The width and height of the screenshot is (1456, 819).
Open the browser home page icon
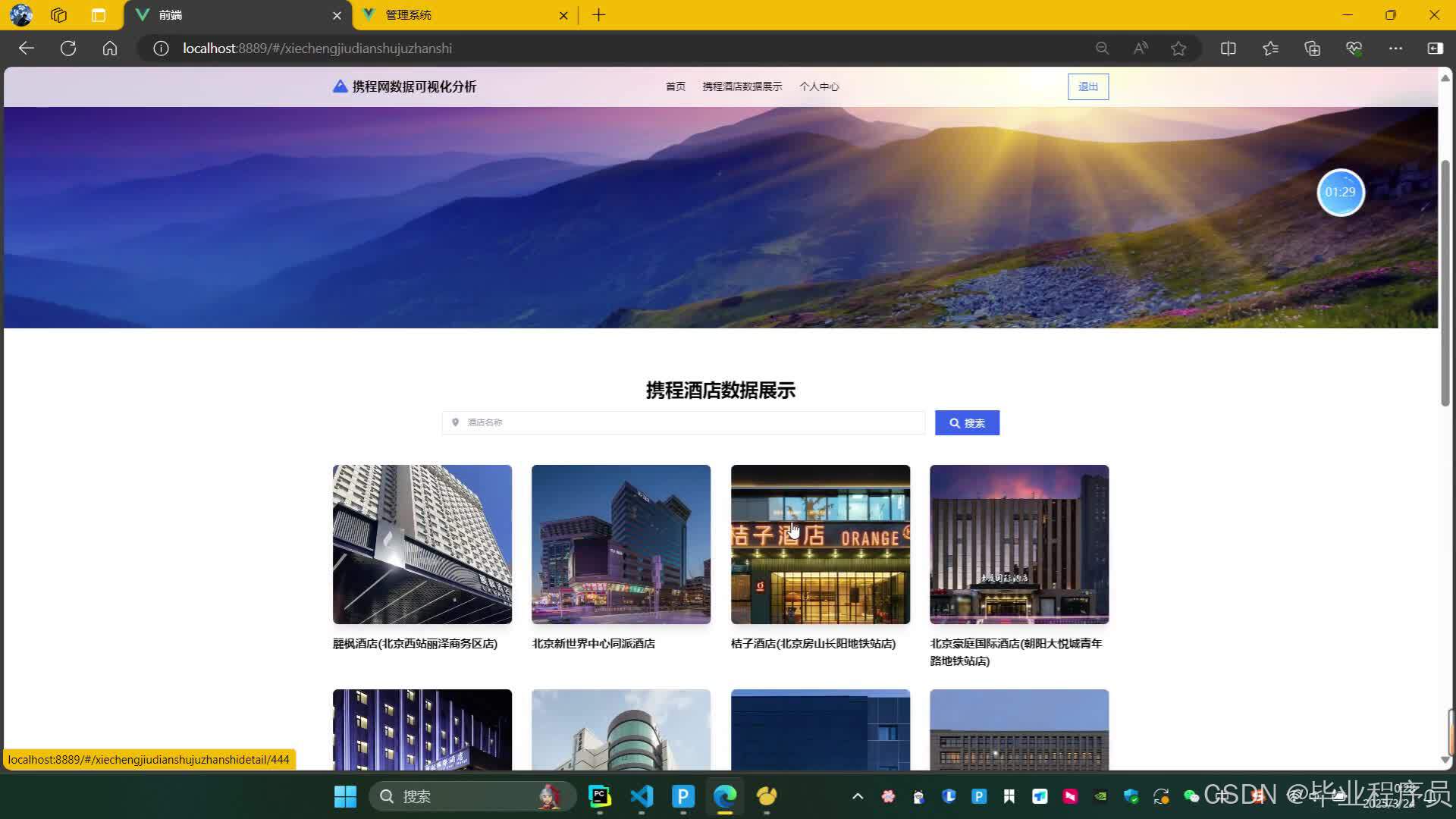109,48
